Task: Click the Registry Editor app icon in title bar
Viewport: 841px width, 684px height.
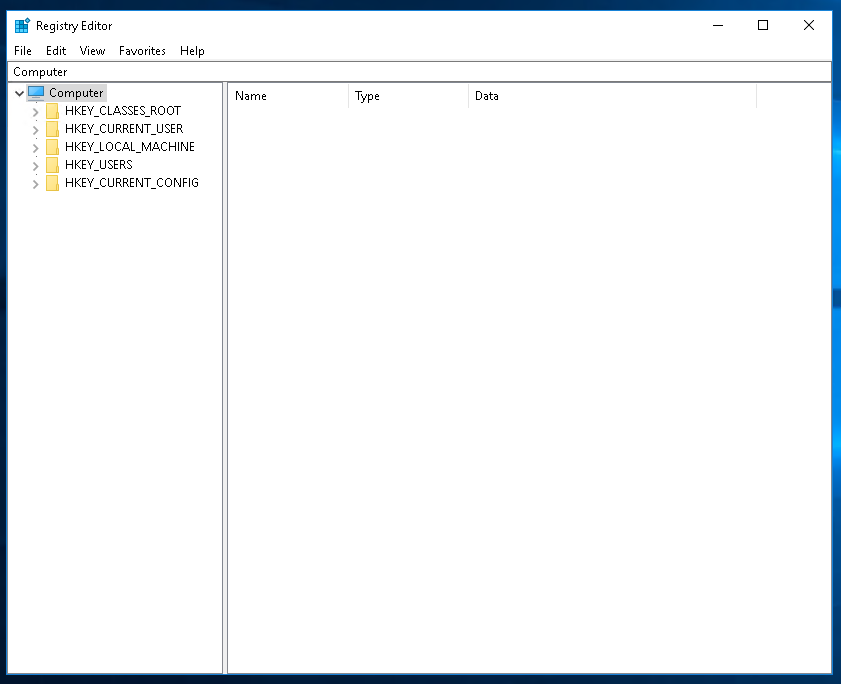Action: 23,25
